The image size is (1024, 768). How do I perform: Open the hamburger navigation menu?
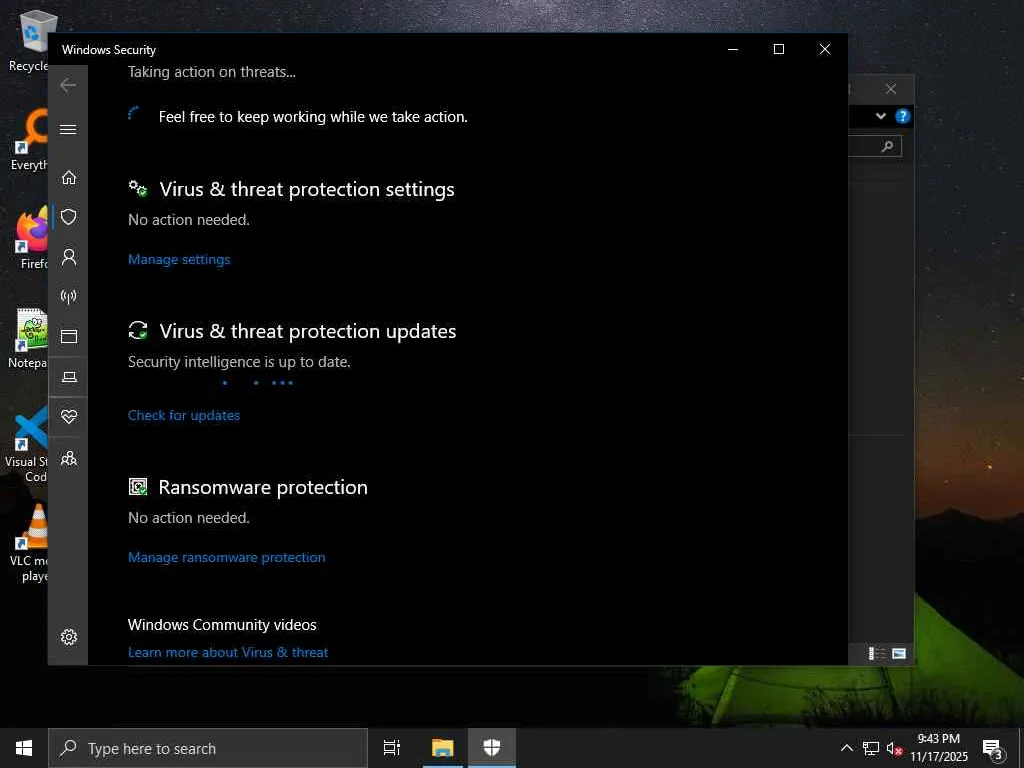point(68,129)
